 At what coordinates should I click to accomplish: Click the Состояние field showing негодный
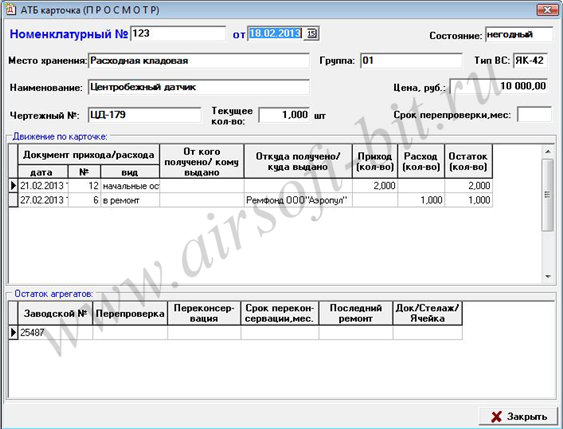[519, 35]
